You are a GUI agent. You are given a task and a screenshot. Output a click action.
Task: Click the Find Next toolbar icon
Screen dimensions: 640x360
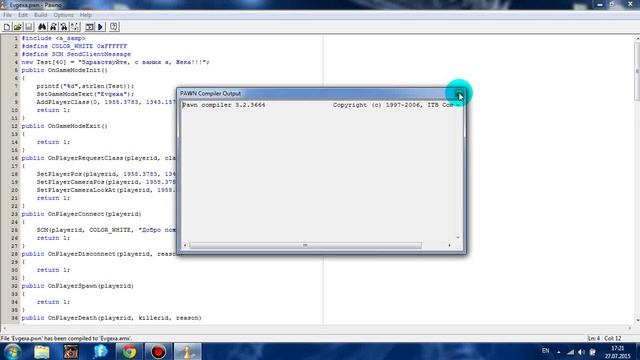coord(53,27)
